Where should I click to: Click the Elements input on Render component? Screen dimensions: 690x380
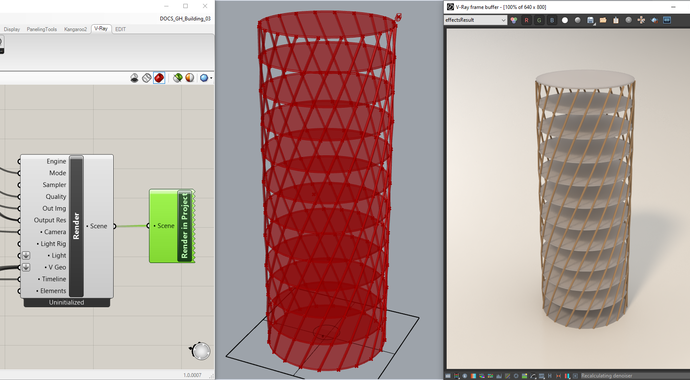click(51, 291)
